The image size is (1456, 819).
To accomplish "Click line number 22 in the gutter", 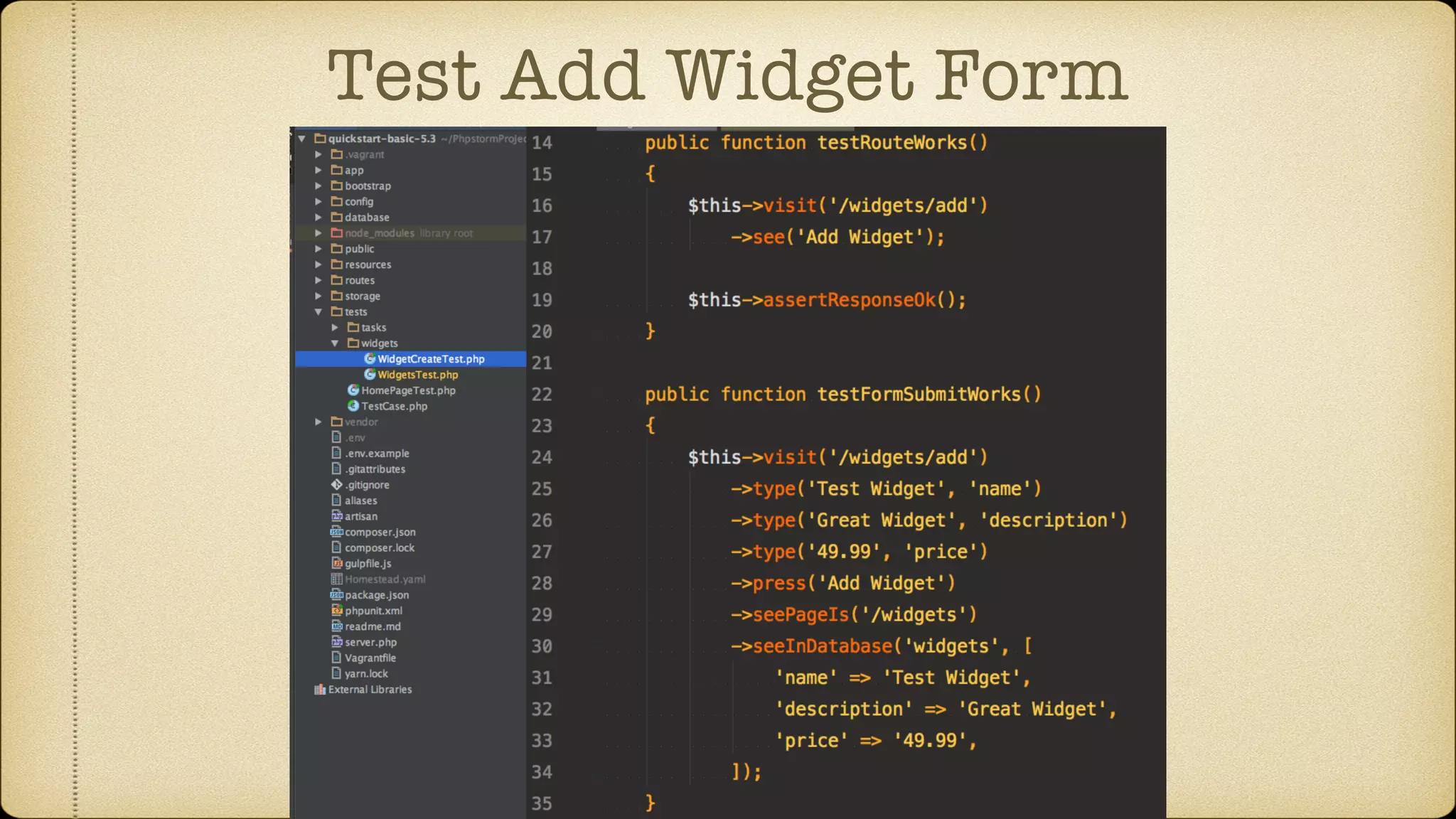I will coord(542,395).
